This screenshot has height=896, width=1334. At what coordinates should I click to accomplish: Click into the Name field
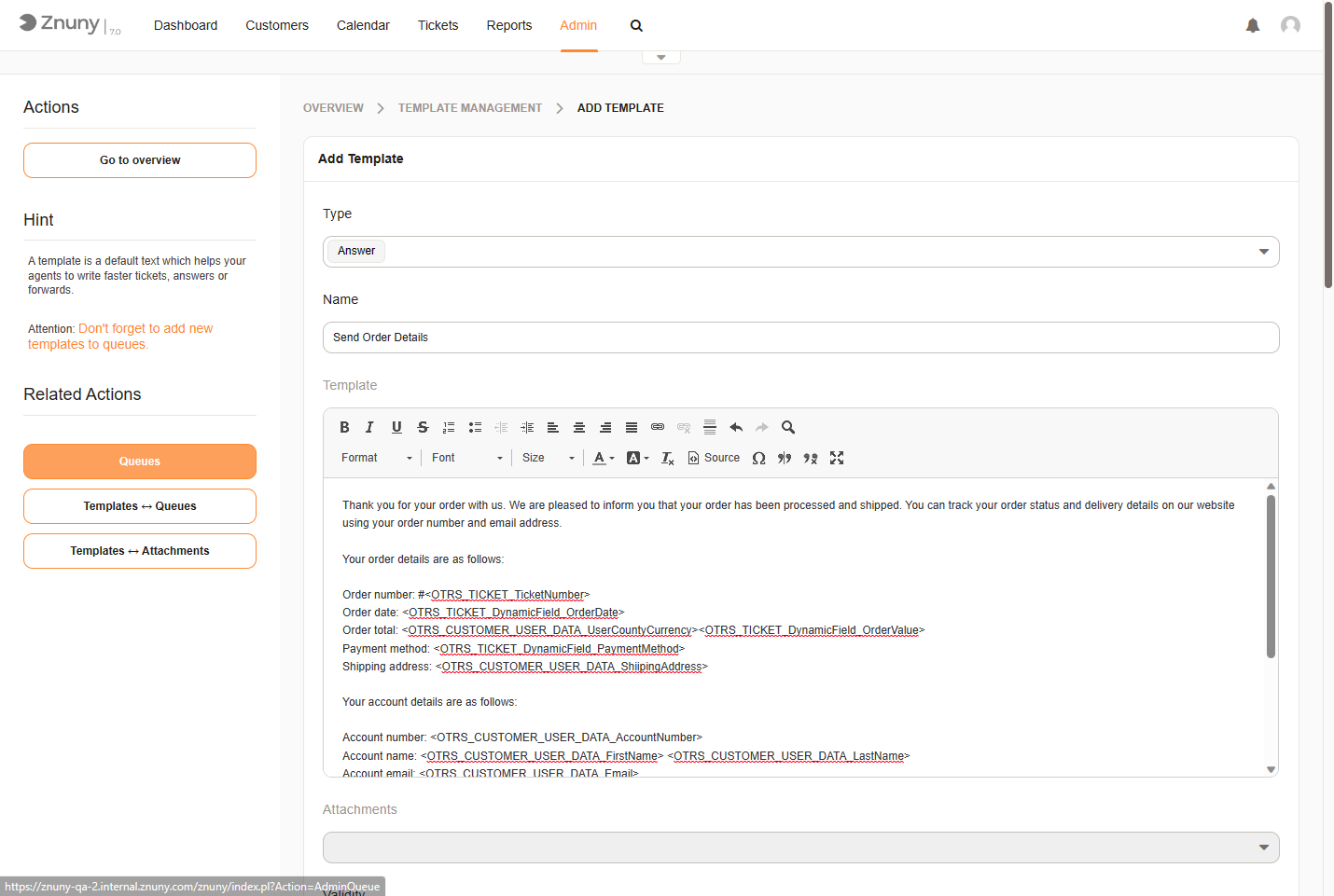tap(800, 338)
